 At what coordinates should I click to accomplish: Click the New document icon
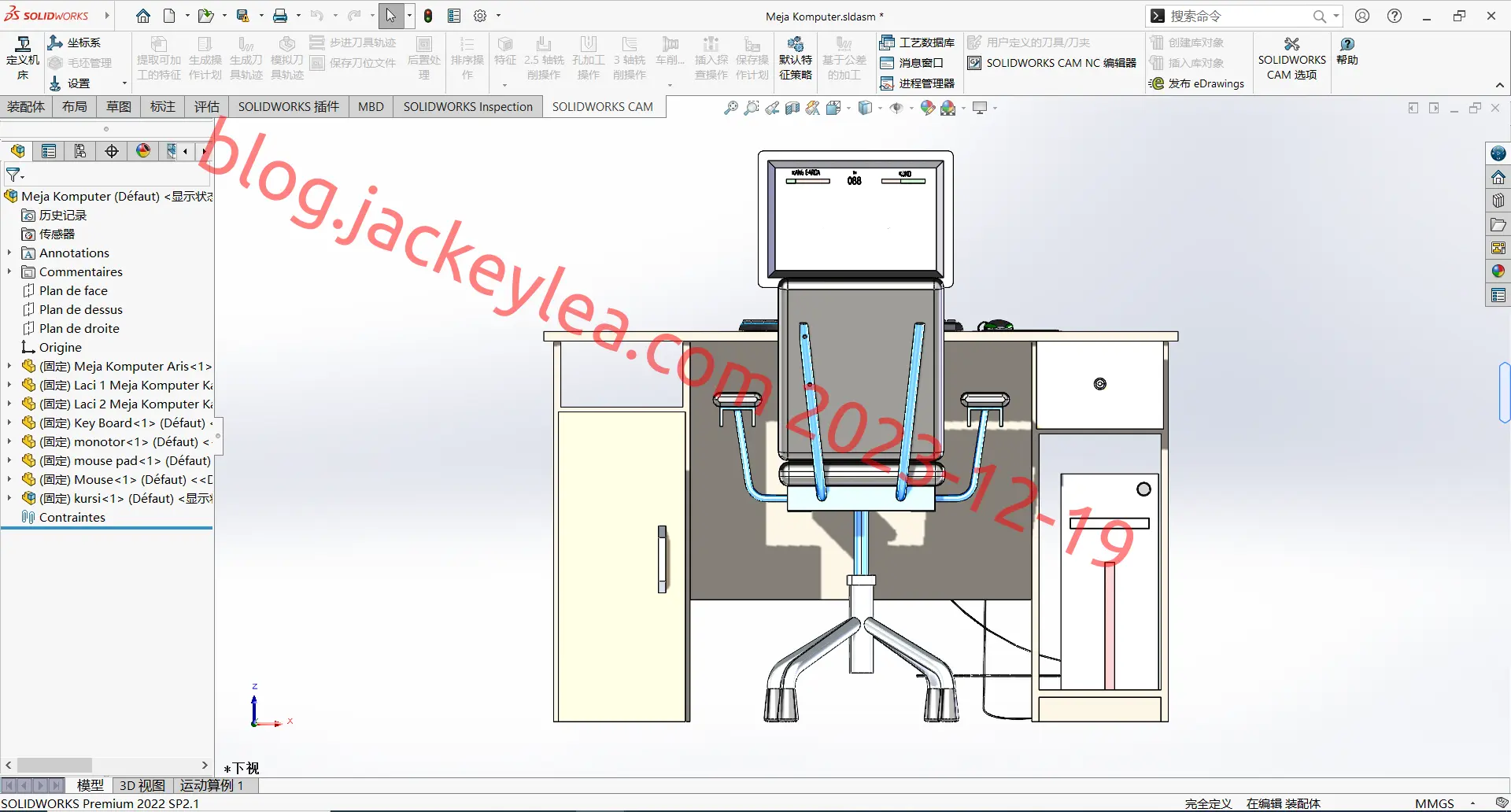[169, 16]
